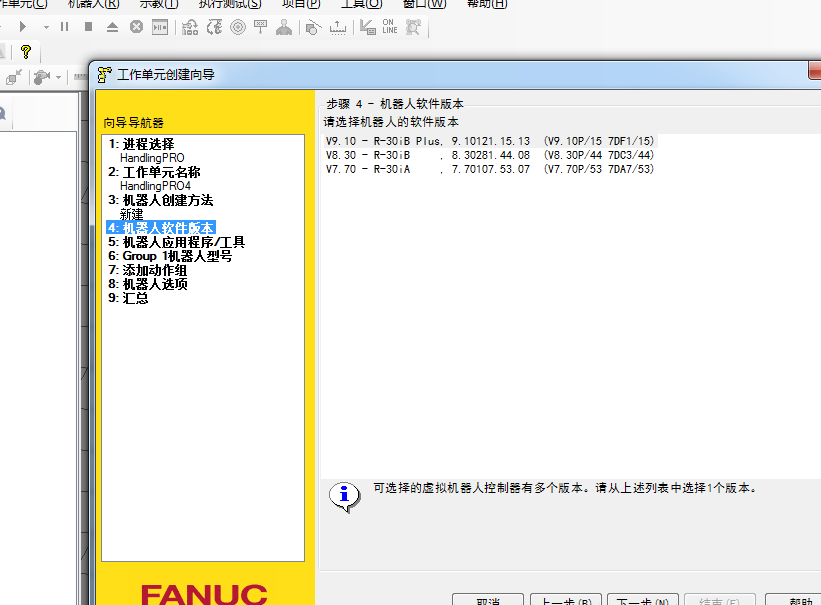Screen dimensions: 821x605
Task: Go to wizard step 8: 机器人选项
Action: click(x=148, y=284)
